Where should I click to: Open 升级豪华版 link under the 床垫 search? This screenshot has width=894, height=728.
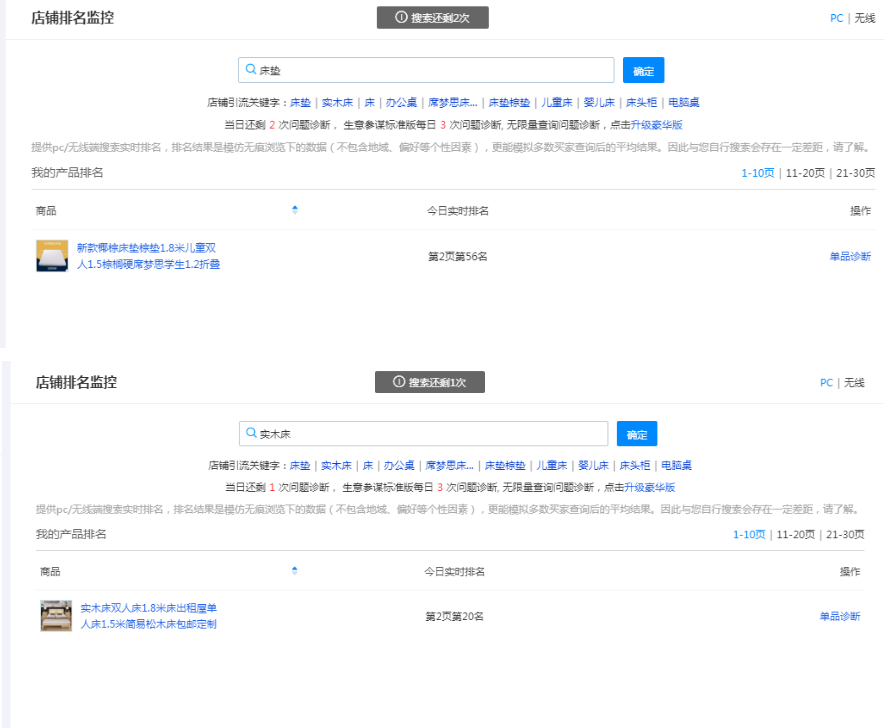(656, 125)
